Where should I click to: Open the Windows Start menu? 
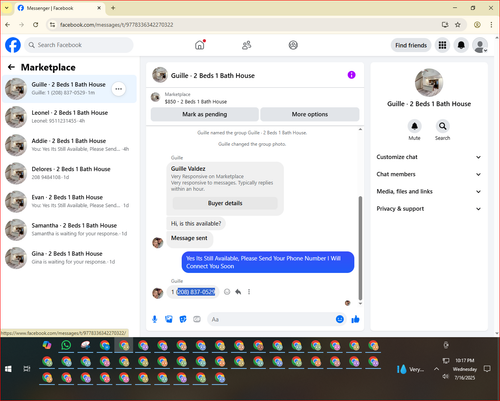pyautogui.click(x=8, y=369)
